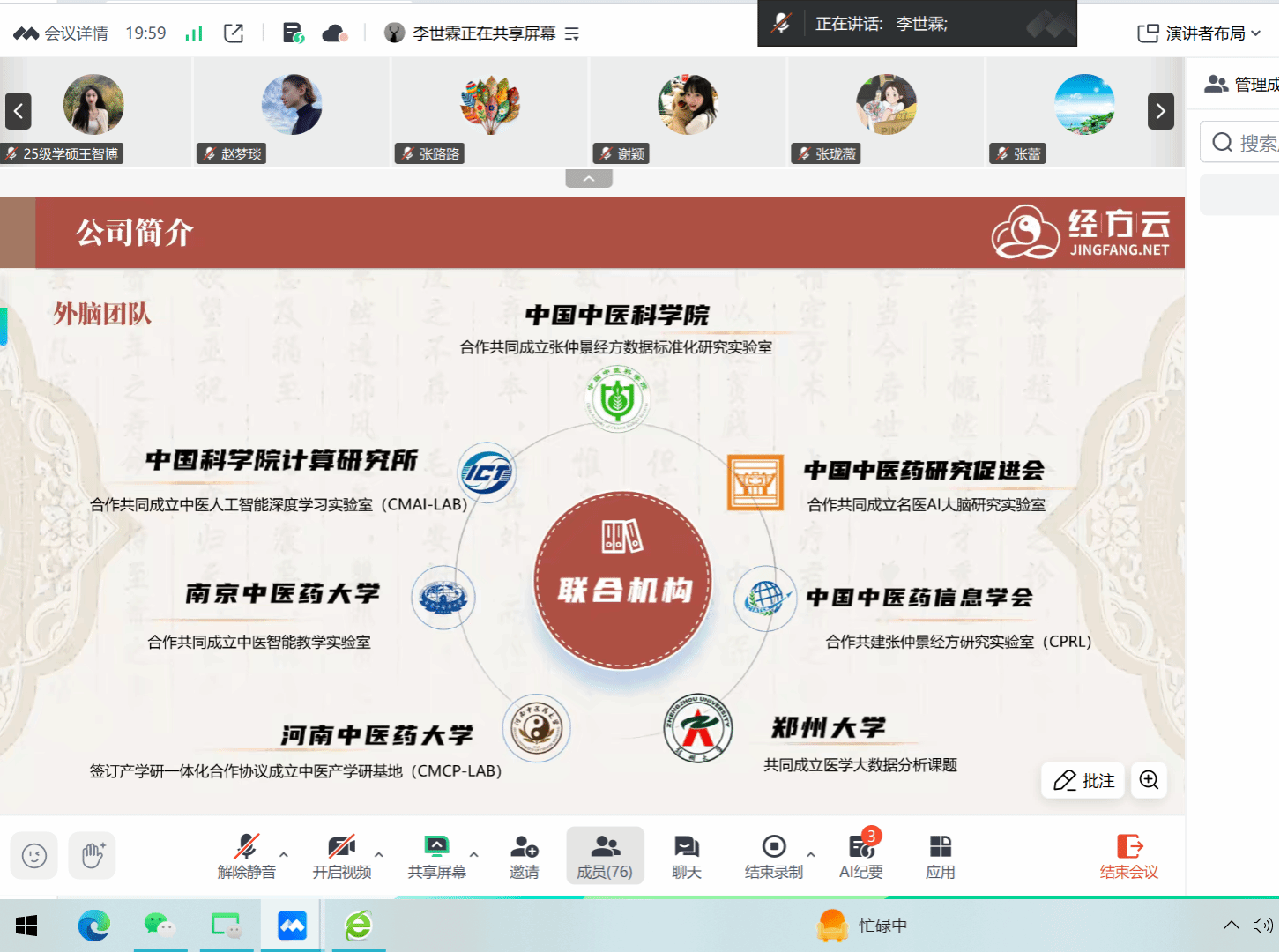Open the 演讲者布局 layout dropdown
The image size is (1280, 952).
(x=1199, y=33)
